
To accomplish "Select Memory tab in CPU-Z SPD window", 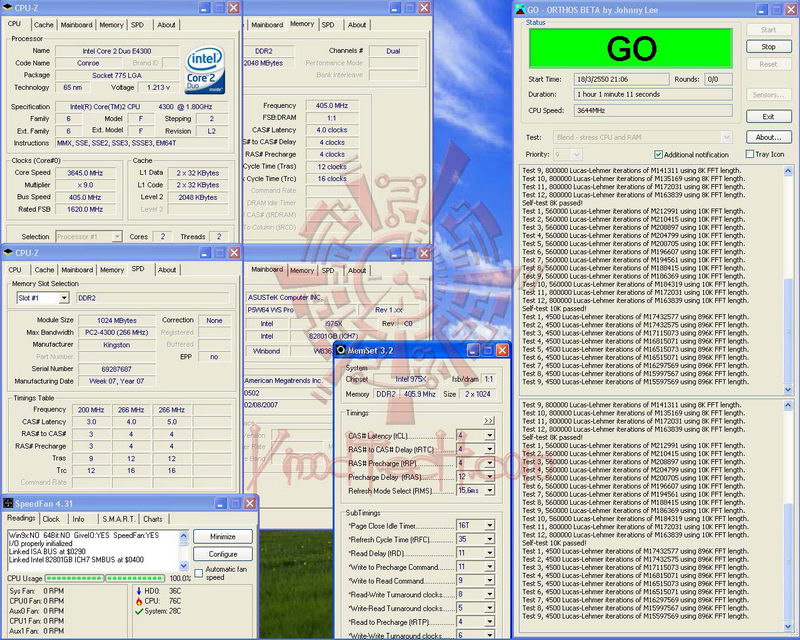I will tap(112, 269).
